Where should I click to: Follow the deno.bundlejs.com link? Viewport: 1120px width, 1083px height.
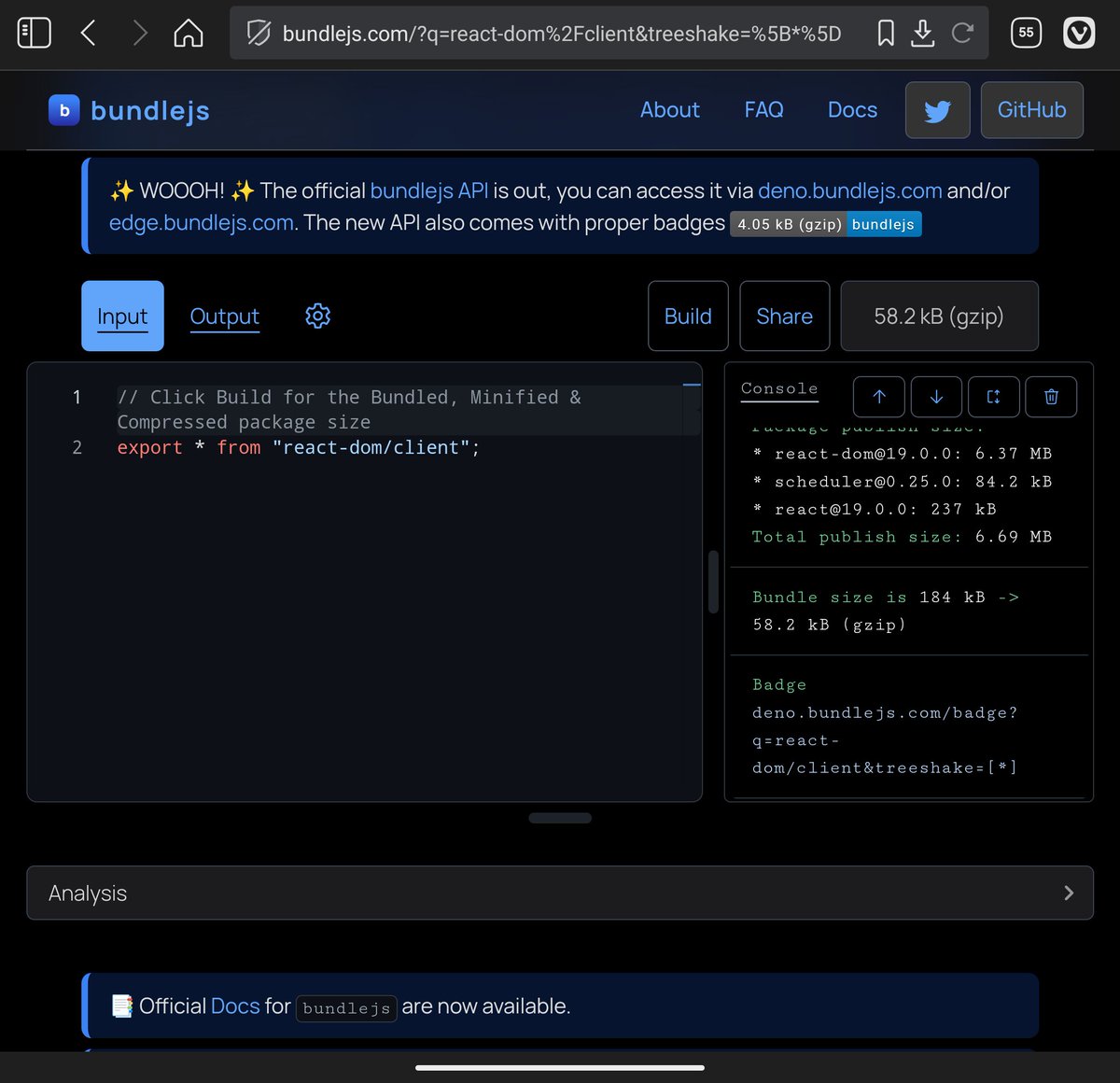849,190
